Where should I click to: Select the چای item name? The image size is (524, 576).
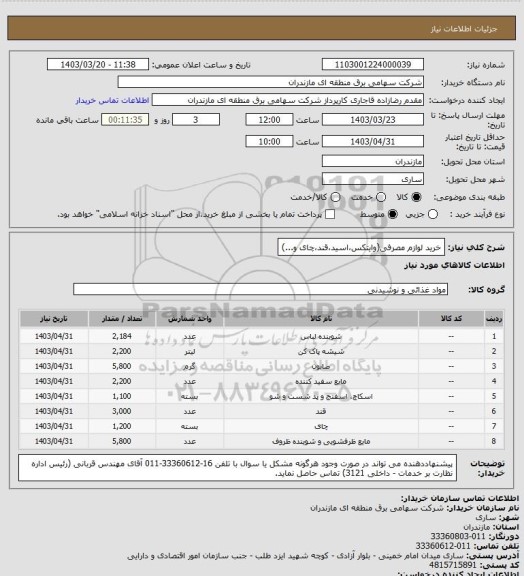pos(321,426)
